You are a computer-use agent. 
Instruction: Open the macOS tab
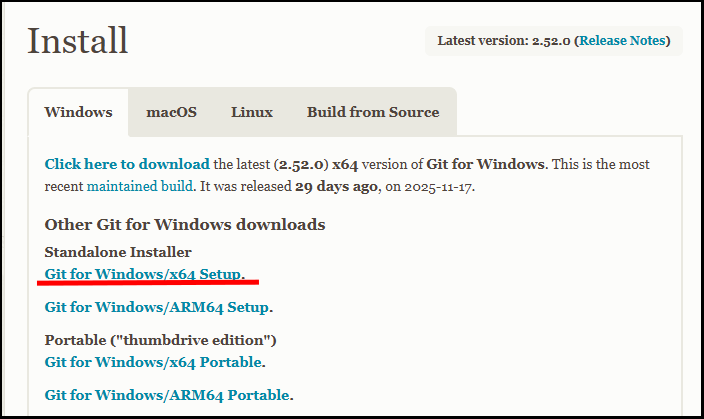tap(171, 112)
